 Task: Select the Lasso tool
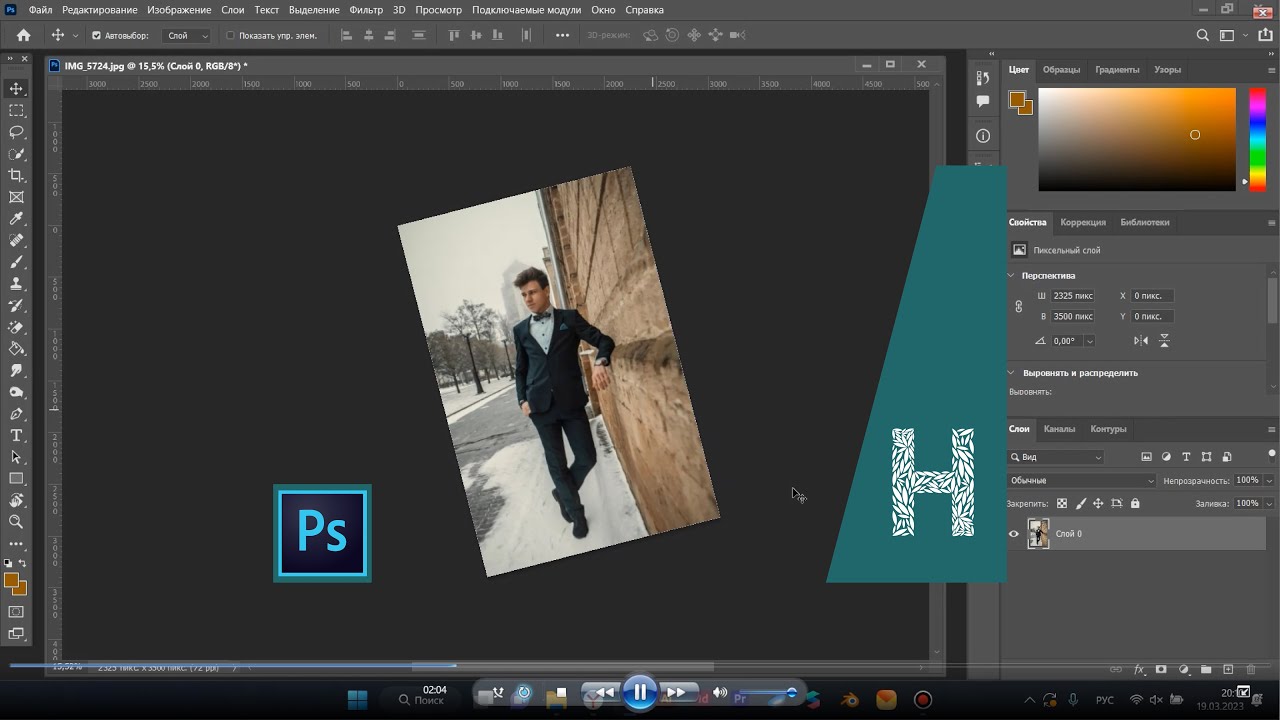(16, 132)
